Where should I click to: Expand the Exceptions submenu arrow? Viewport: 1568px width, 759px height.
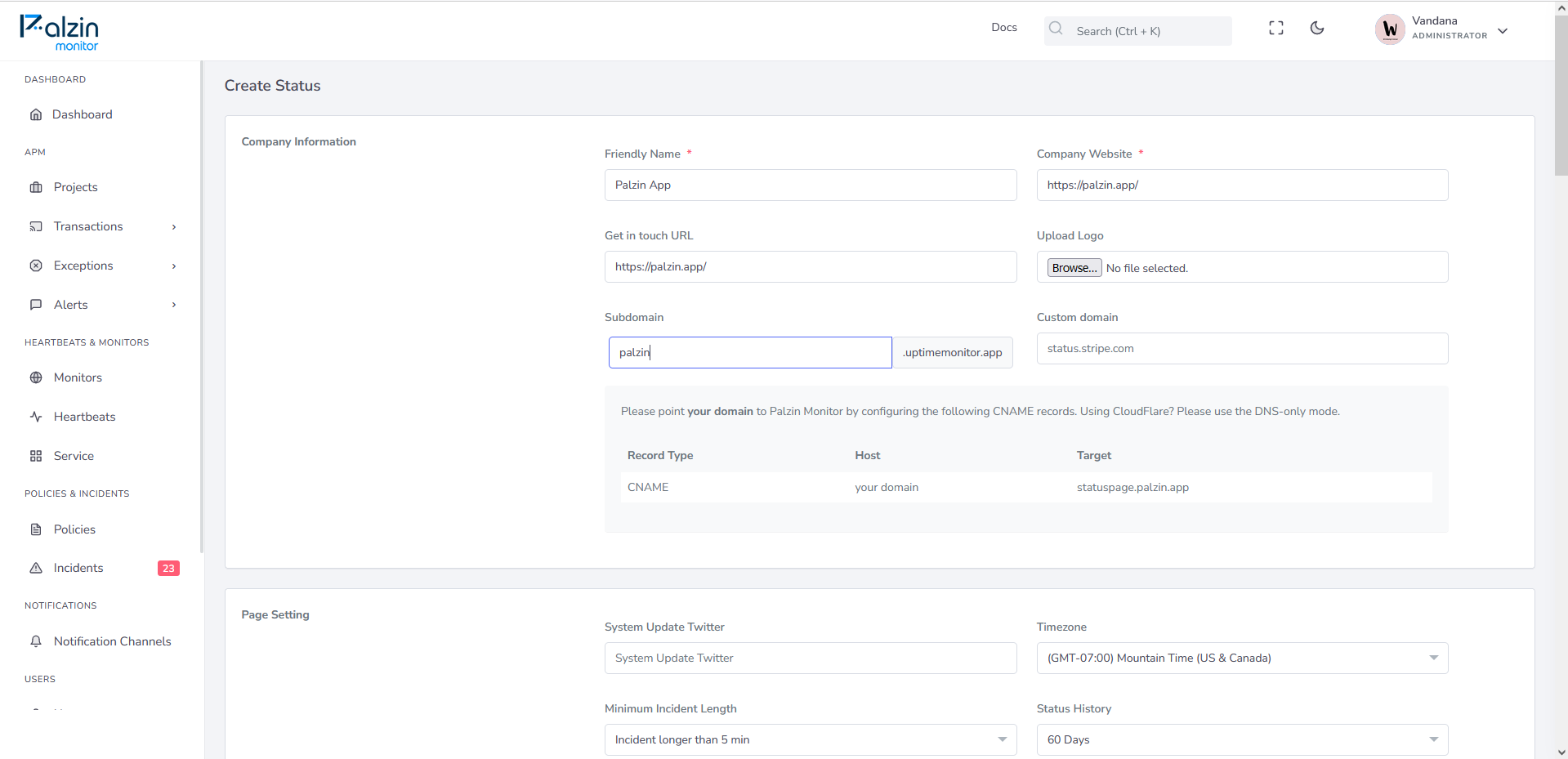click(174, 266)
